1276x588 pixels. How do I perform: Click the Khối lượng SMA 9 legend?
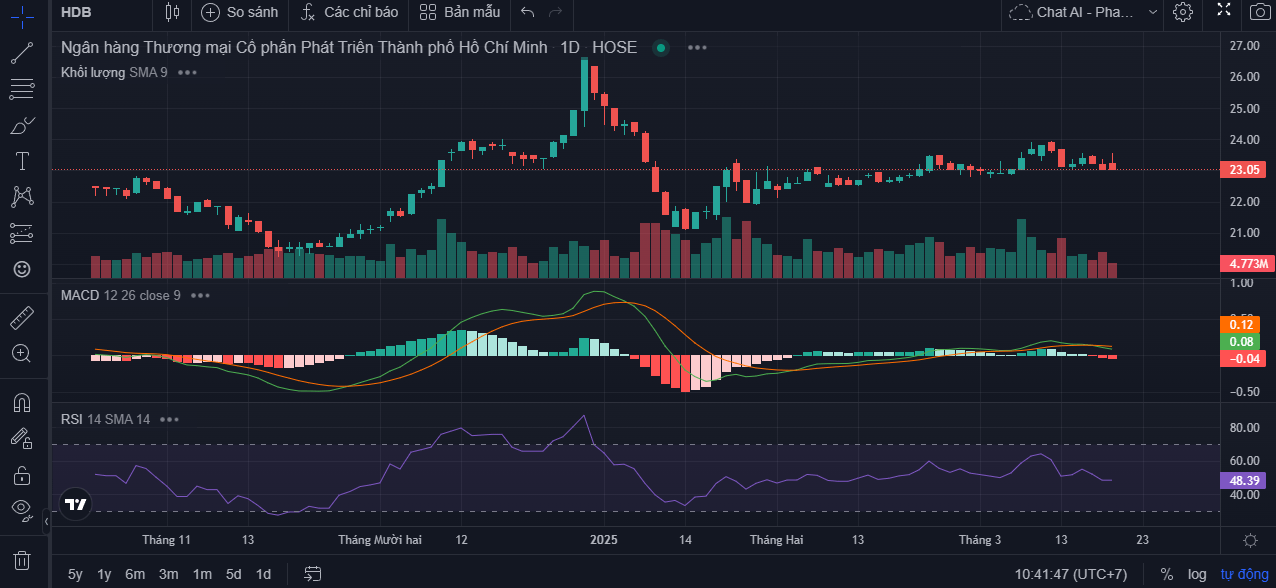[x=114, y=72]
